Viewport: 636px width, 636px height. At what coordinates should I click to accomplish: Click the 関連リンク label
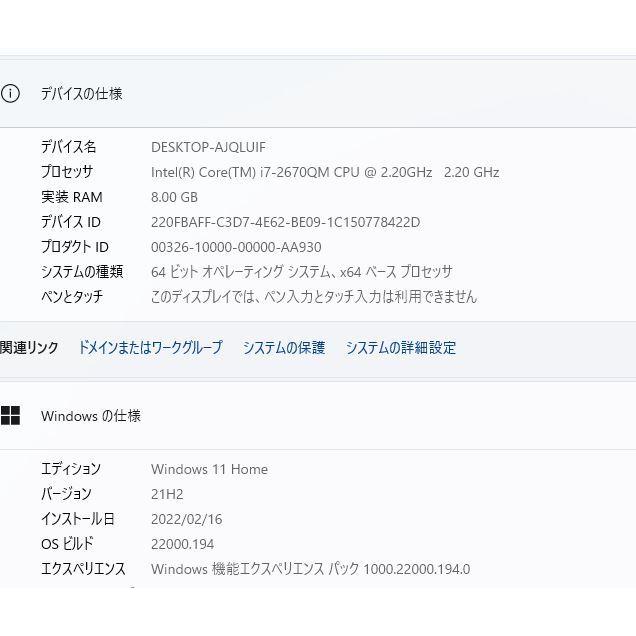[x=29, y=348]
